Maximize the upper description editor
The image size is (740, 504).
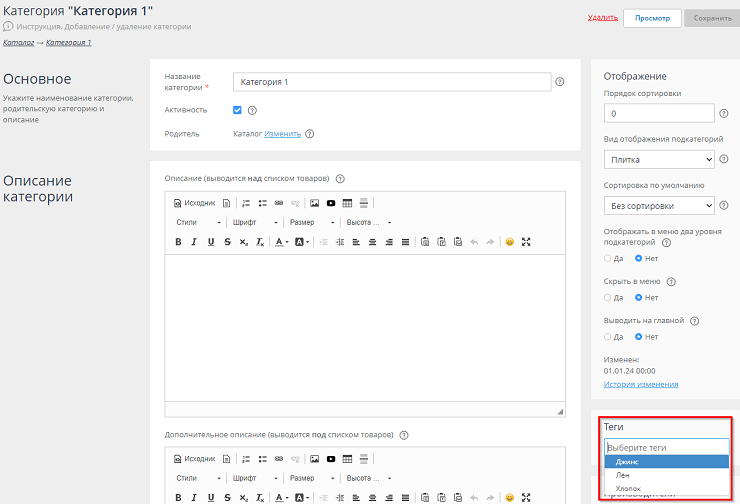point(526,242)
